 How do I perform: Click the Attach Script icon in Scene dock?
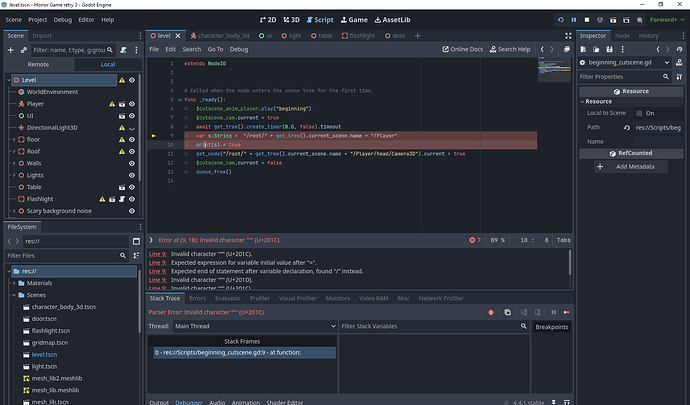124,50
